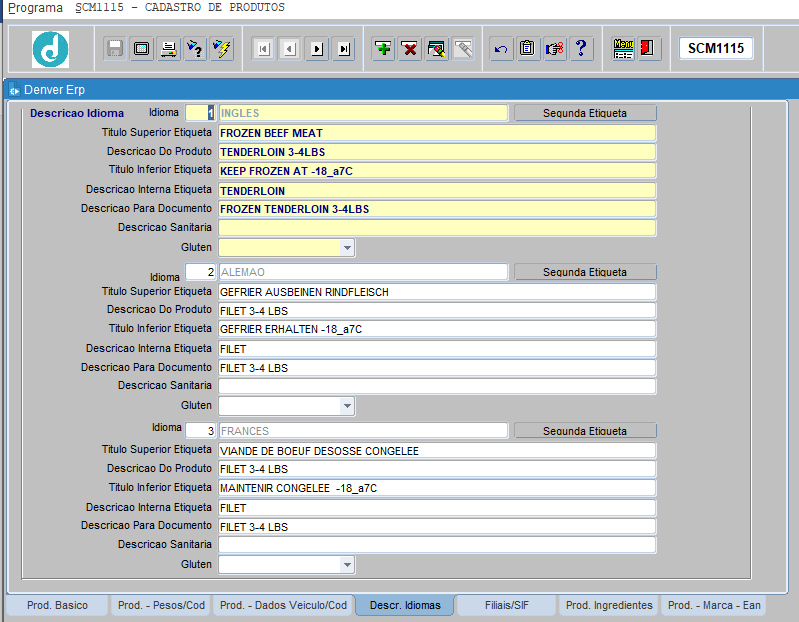The height and width of the screenshot is (622, 799).
Task: Click the 'Descricao Idioma' section heading
Action: point(77,113)
